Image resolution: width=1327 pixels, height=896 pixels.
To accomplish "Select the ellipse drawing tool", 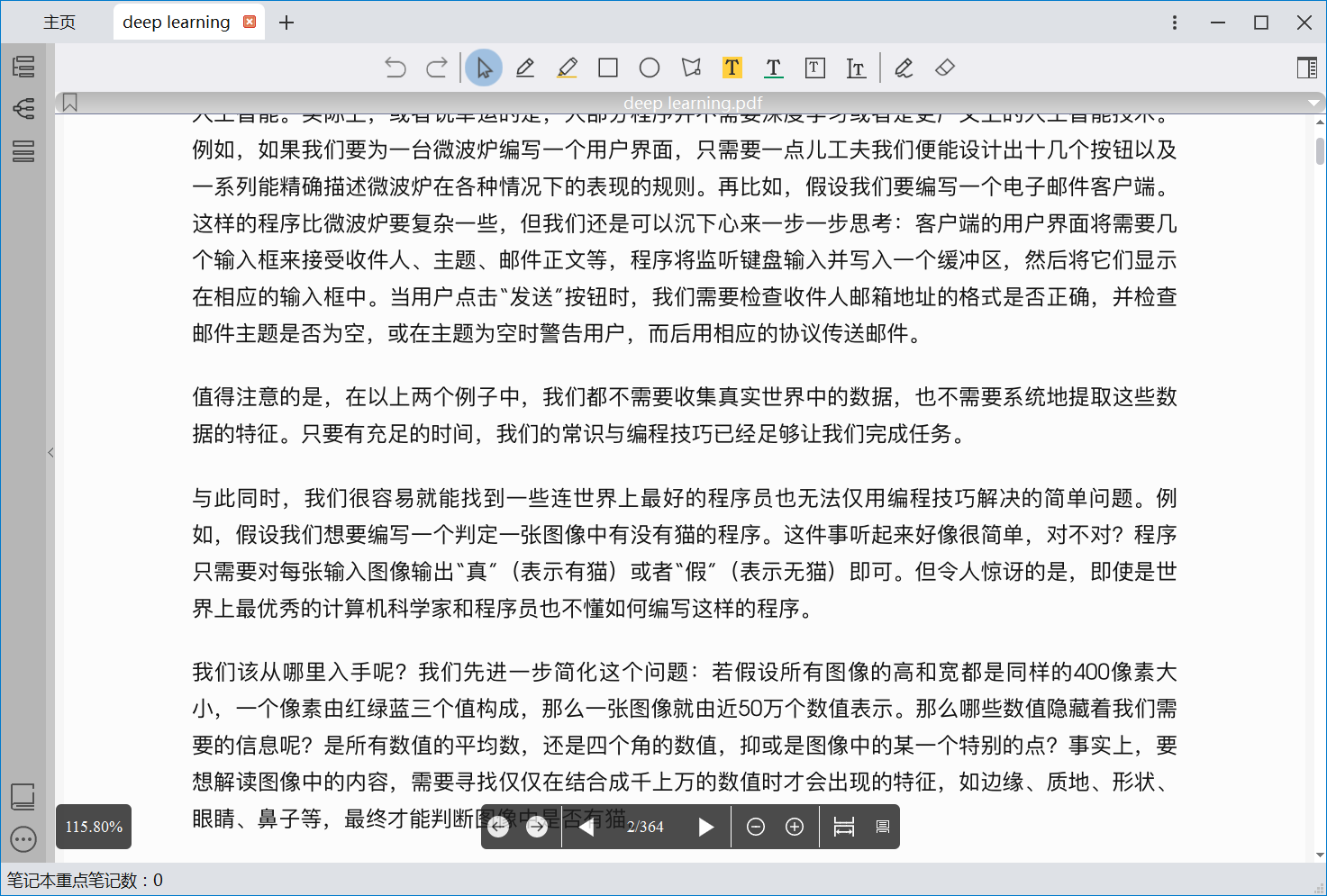I will pyautogui.click(x=650, y=68).
